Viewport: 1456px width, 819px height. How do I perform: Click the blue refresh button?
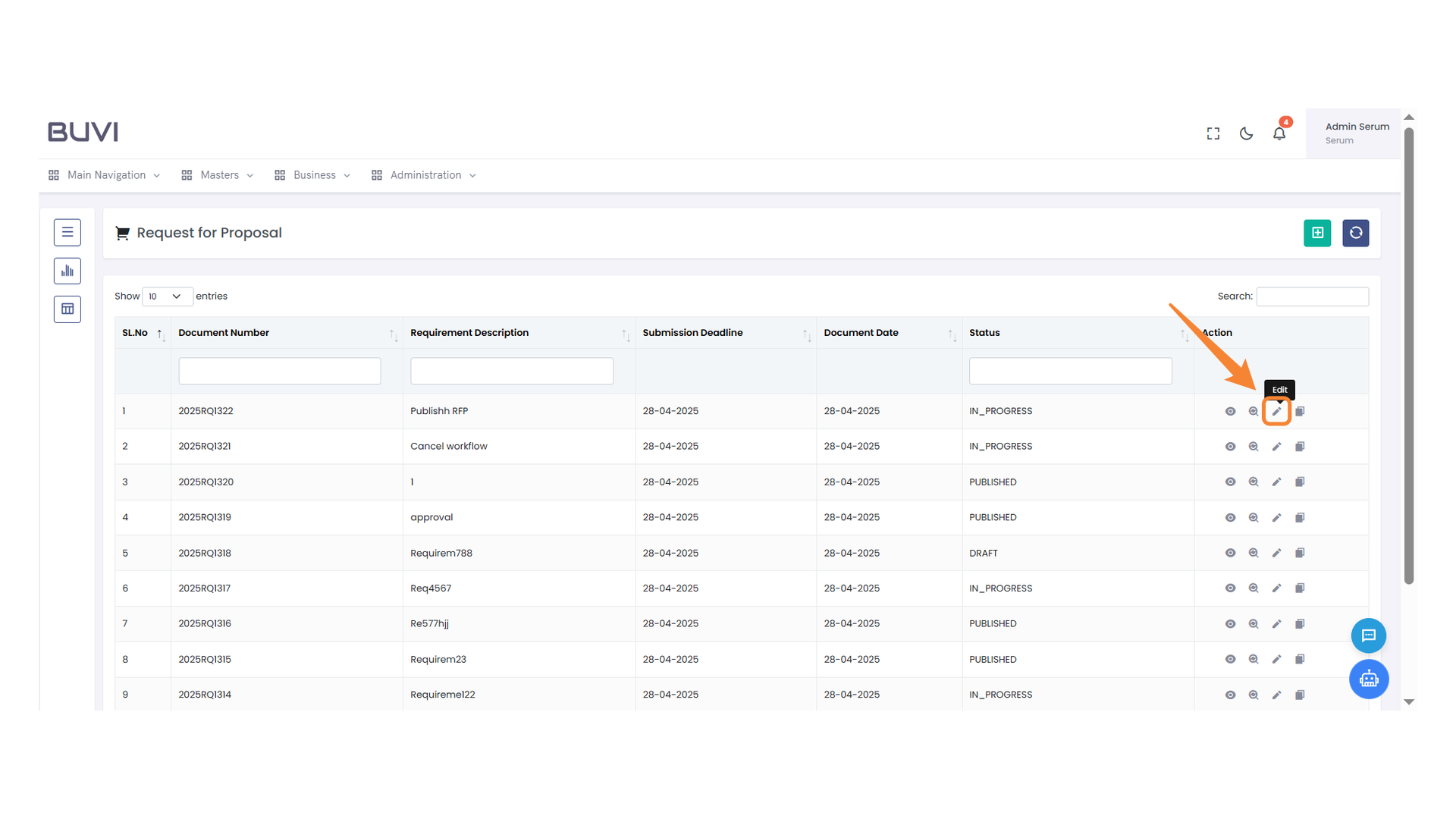coord(1355,233)
